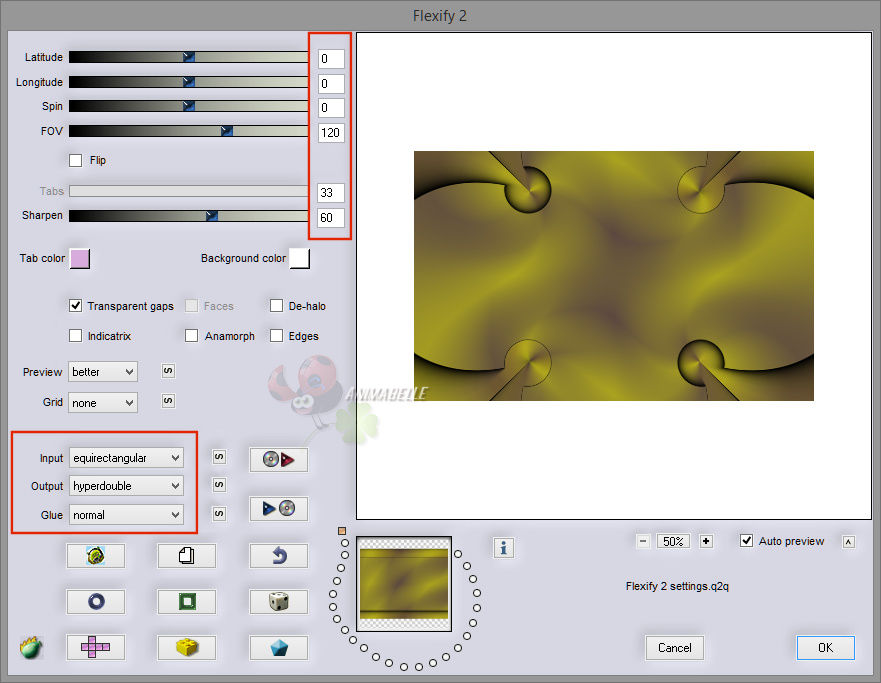The image size is (881, 683).
Task: Uncheck Transparent gaps
Action: click(75, 306)
